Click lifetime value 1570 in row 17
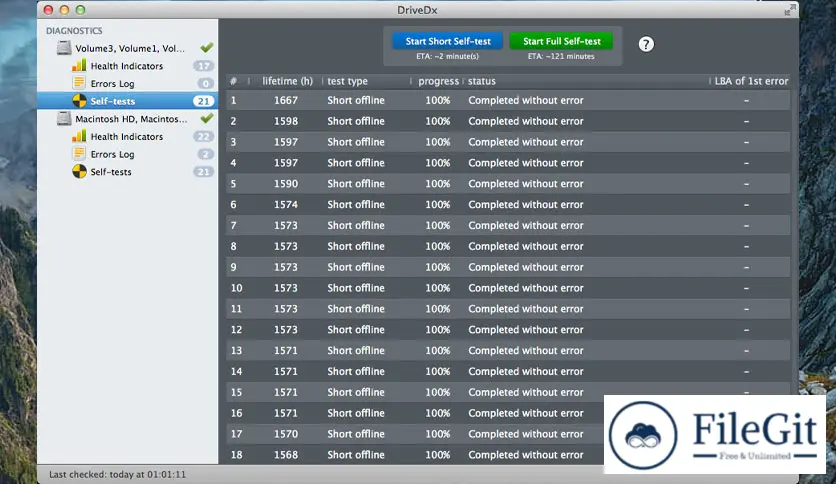Screen dimensions: 836x484 click(286, 434)
